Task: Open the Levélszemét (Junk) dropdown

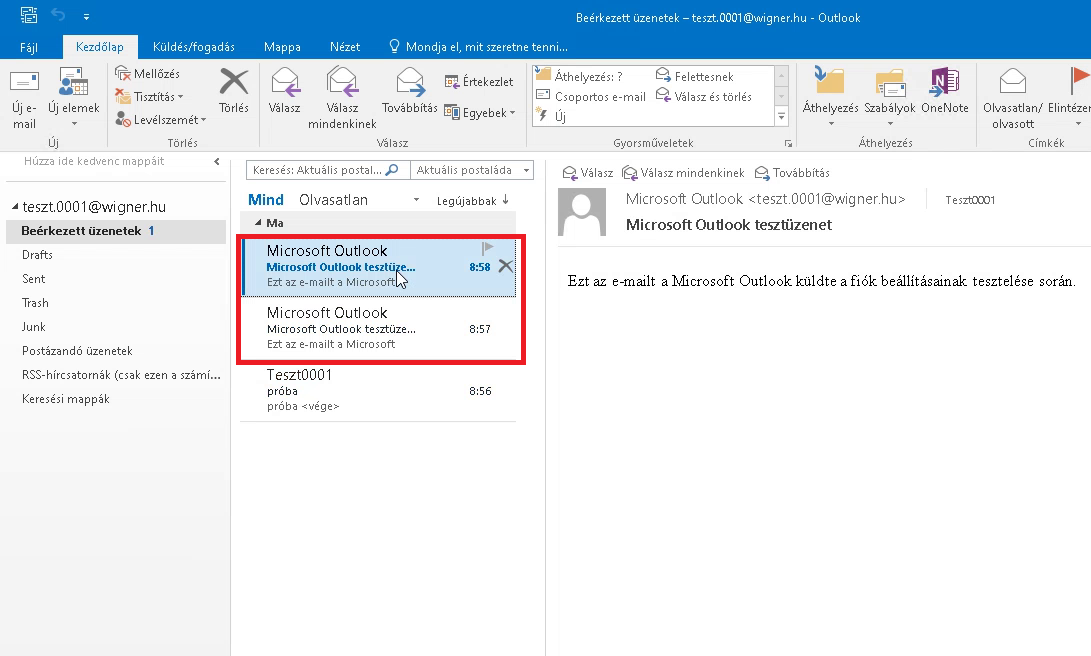Action: coord(161,120)
